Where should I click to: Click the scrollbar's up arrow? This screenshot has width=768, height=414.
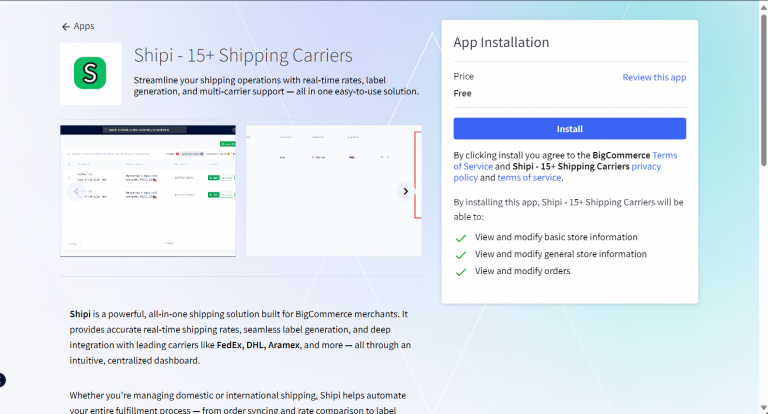pos(763,5)
